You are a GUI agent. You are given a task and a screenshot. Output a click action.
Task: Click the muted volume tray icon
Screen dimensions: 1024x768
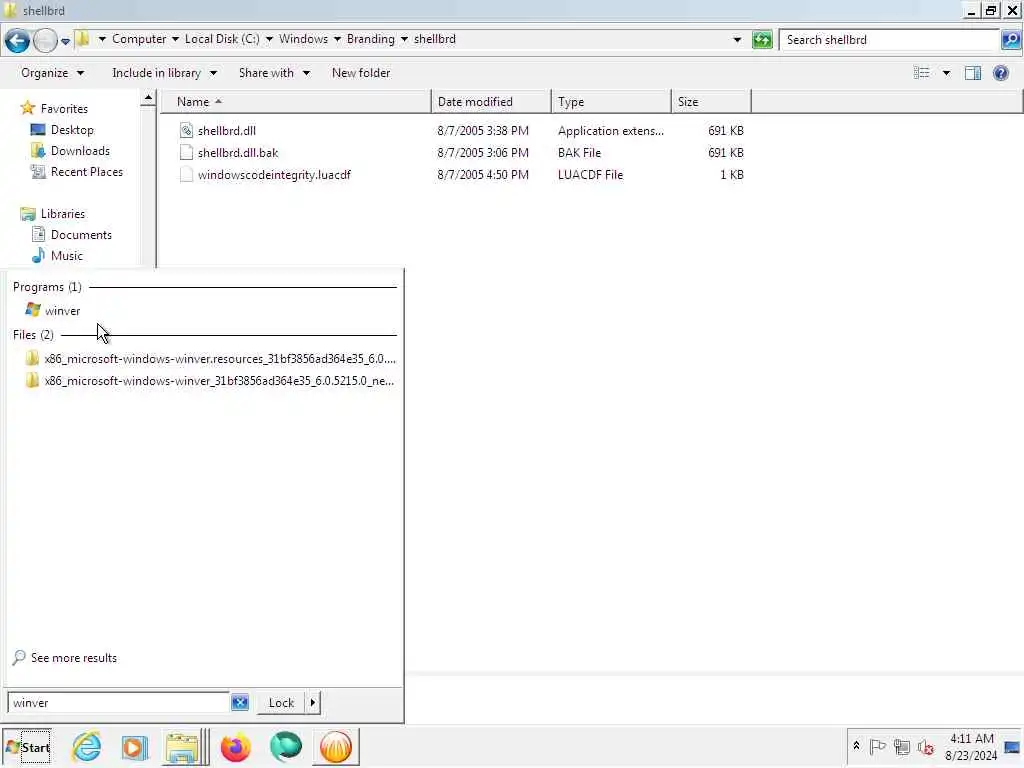coord(925,746)
